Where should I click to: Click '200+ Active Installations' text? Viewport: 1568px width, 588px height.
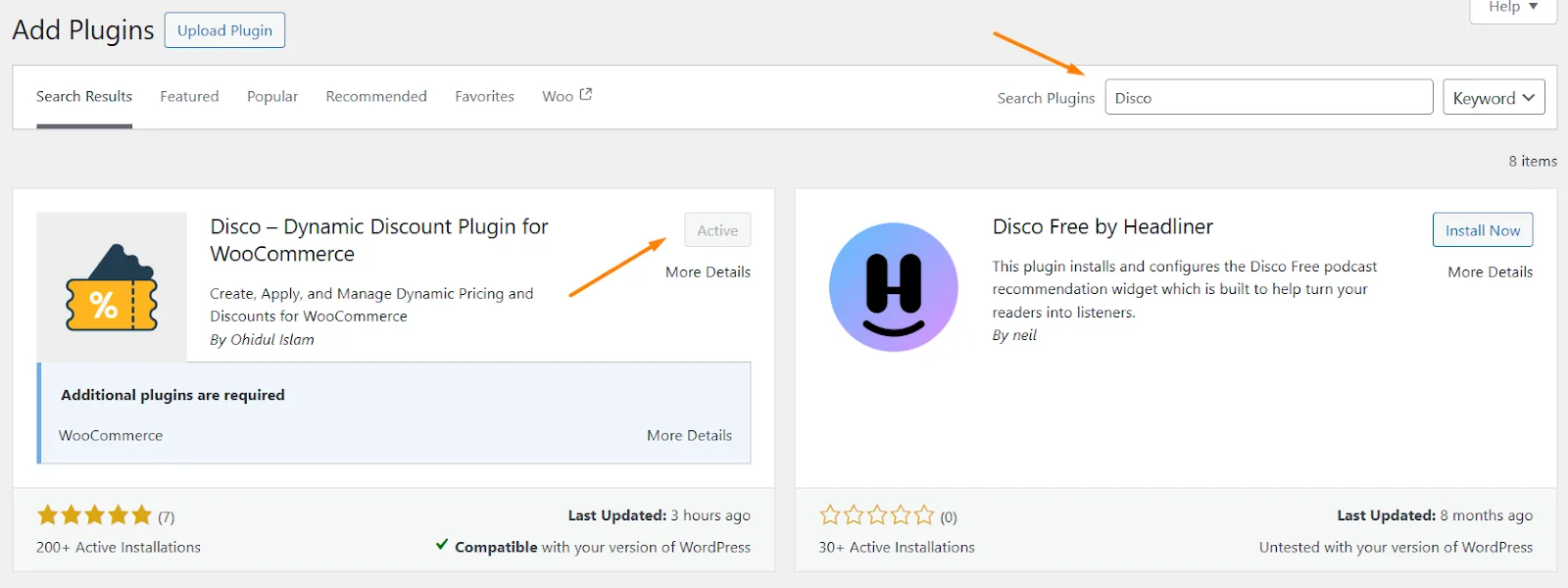click(x=119, y=547)
